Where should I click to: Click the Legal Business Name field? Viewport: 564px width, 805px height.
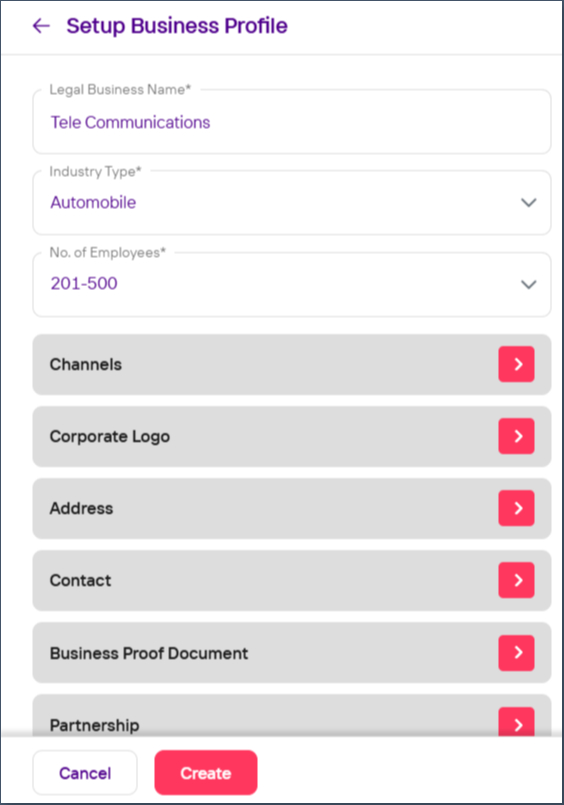point(291,122)
